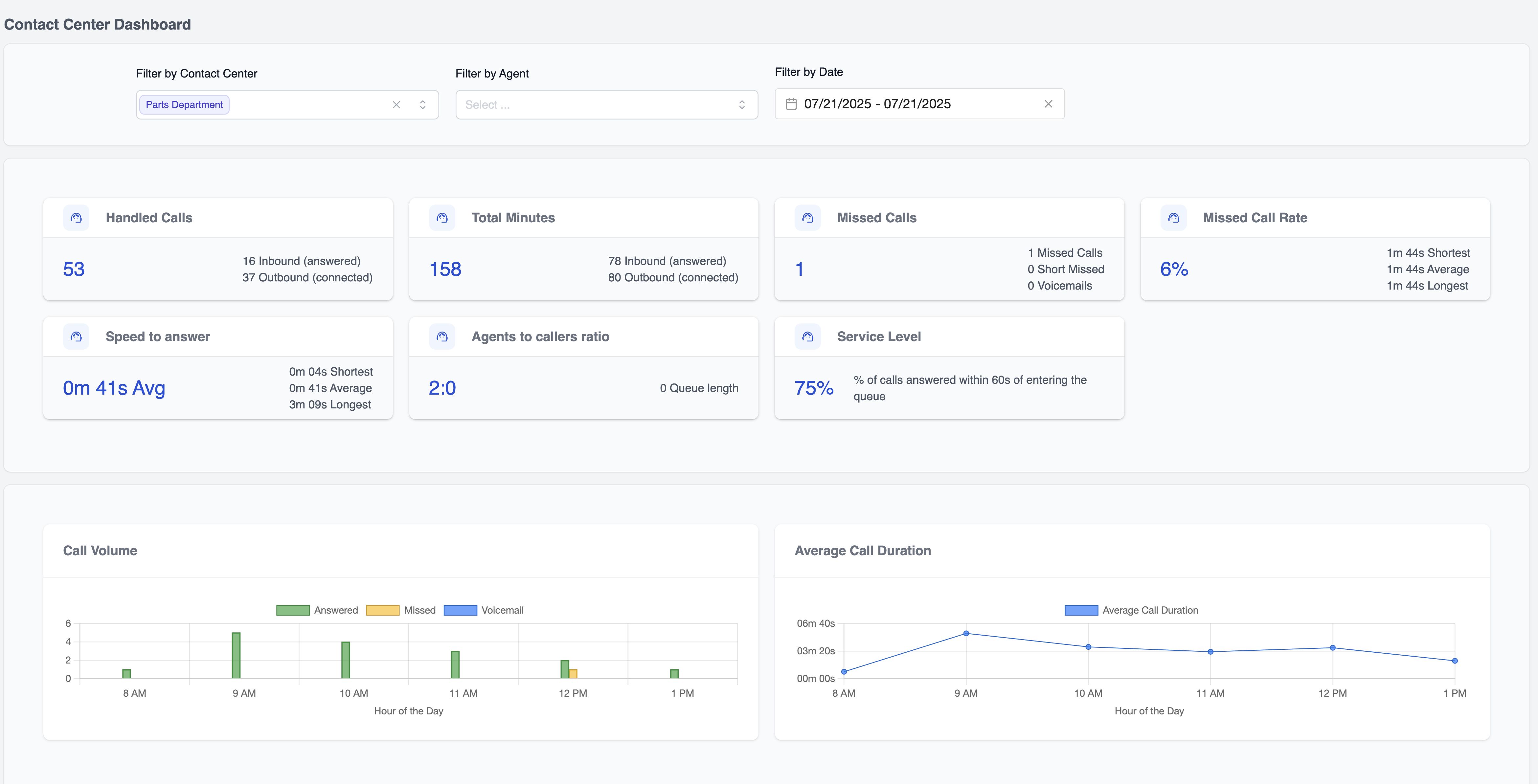Click the Missed Calls headset icon

coord(808,217)
